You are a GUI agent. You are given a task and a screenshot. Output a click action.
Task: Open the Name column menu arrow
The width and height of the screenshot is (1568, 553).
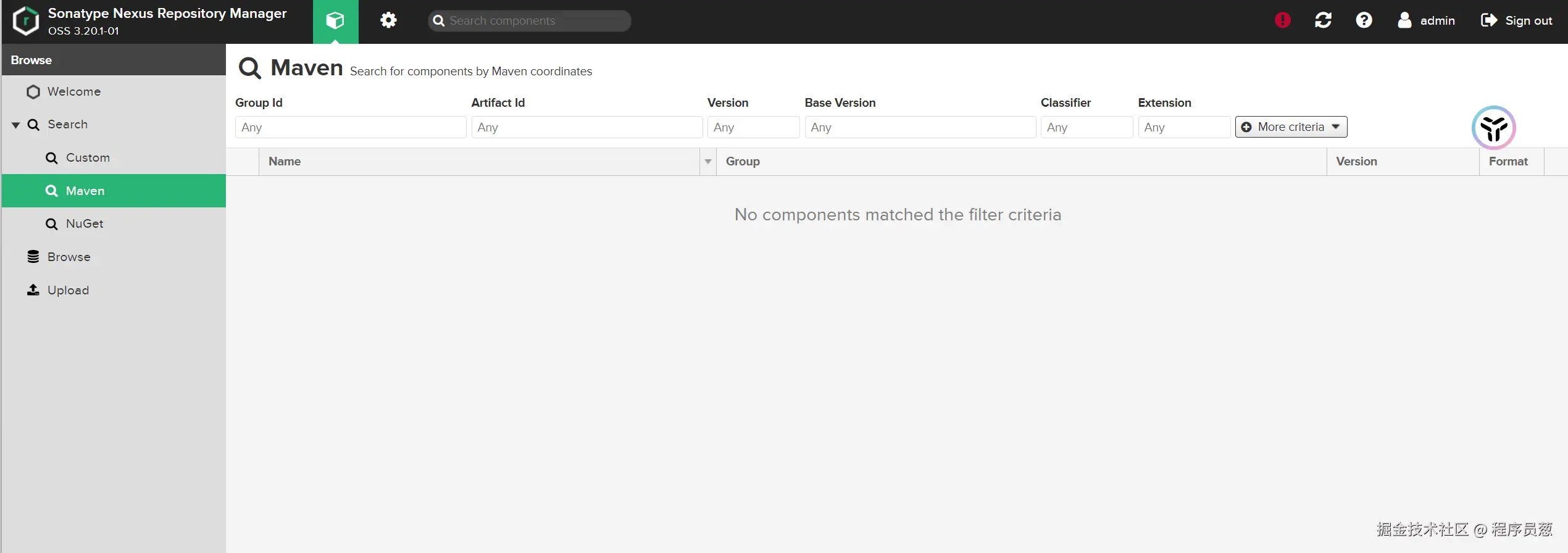(x=708, y=162)
